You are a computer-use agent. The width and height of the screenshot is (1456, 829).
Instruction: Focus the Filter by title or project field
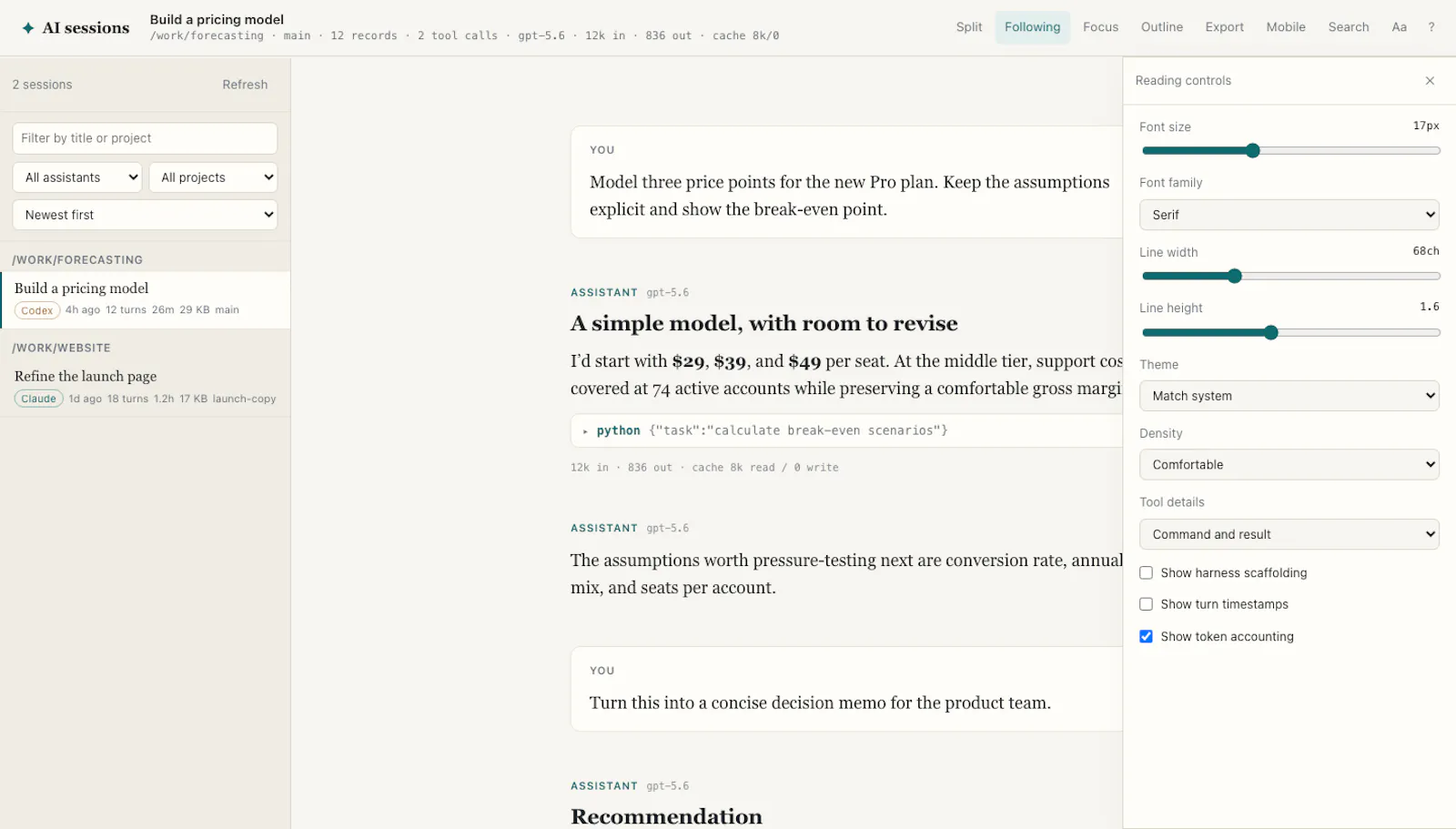pyautogui.click(x=145, y=138)
